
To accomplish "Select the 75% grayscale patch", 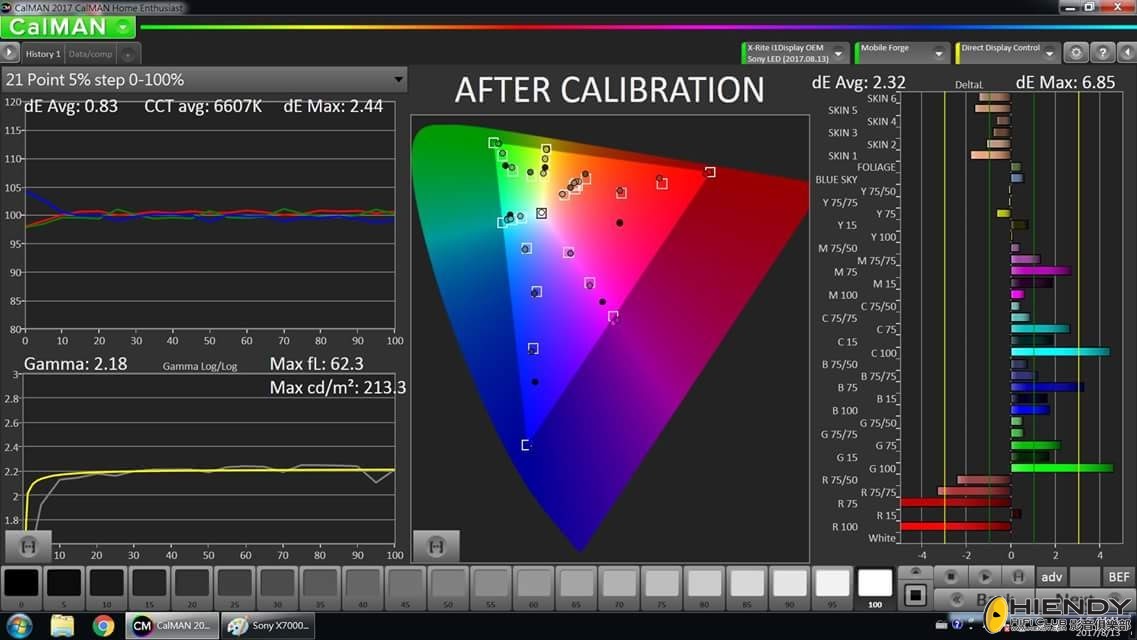I will [661, 587].
